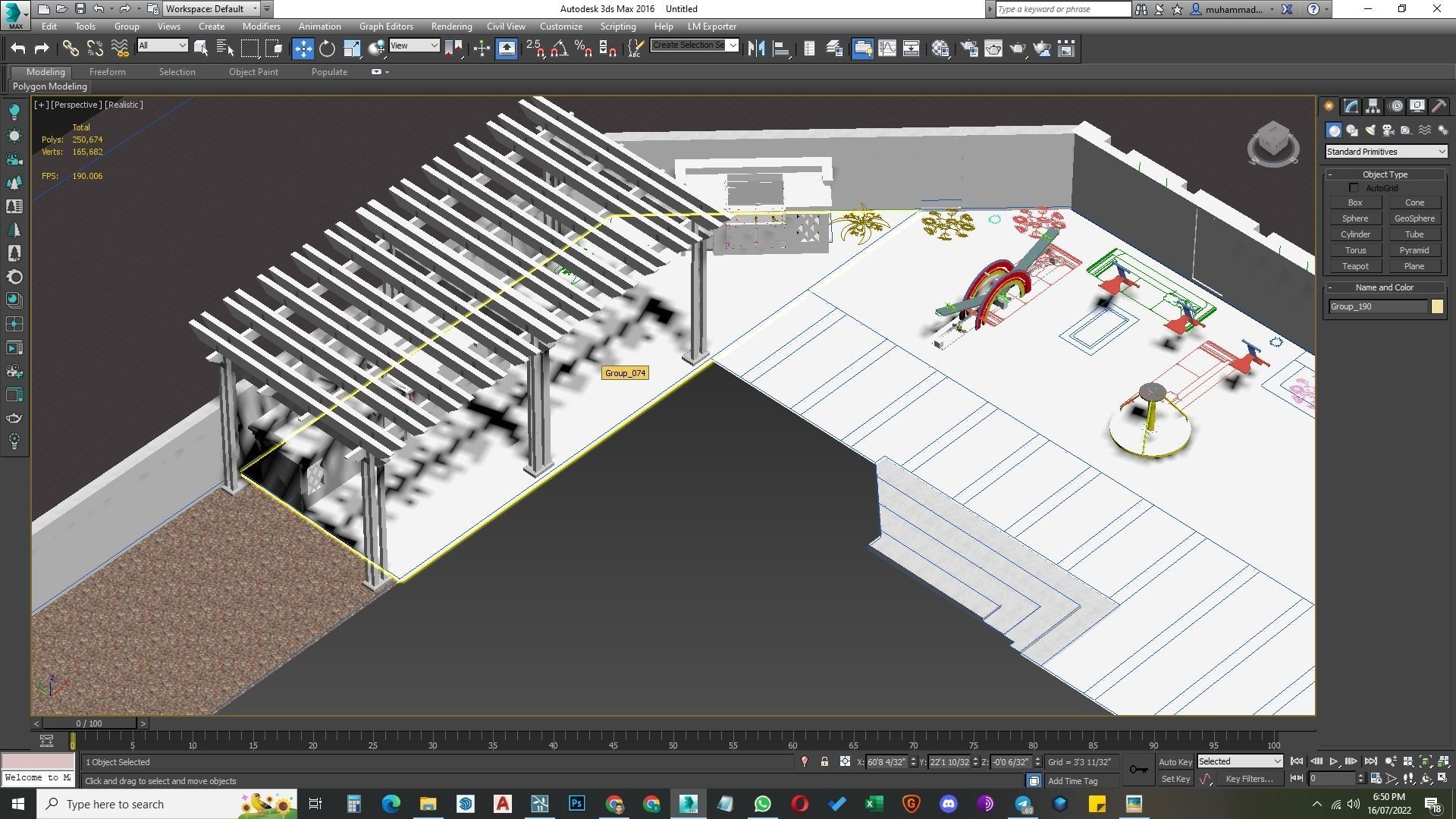Screen dimensions: 1456x819
Task: Click the Mirror tool icon
Action: (x=756, y=49)
